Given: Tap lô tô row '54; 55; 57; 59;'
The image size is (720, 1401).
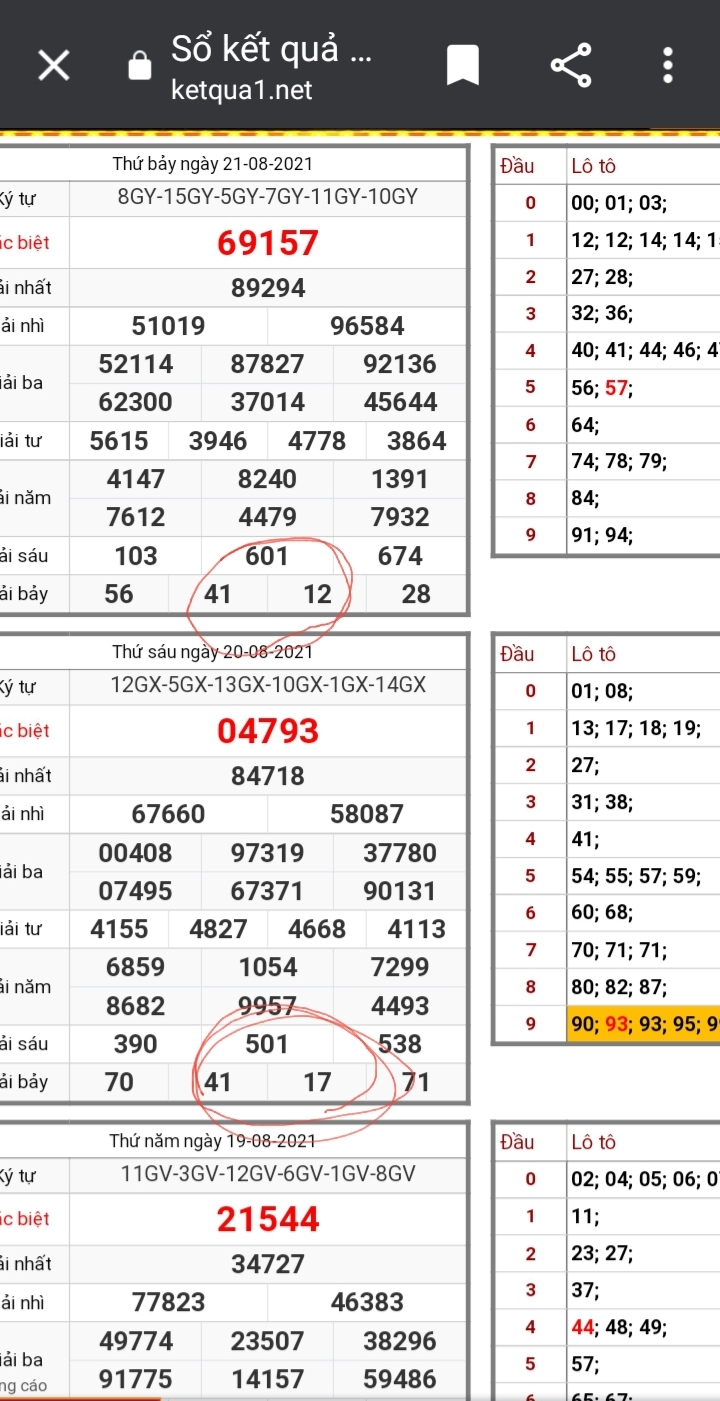Looking at the screenshot, I should [x=636, y=876].
